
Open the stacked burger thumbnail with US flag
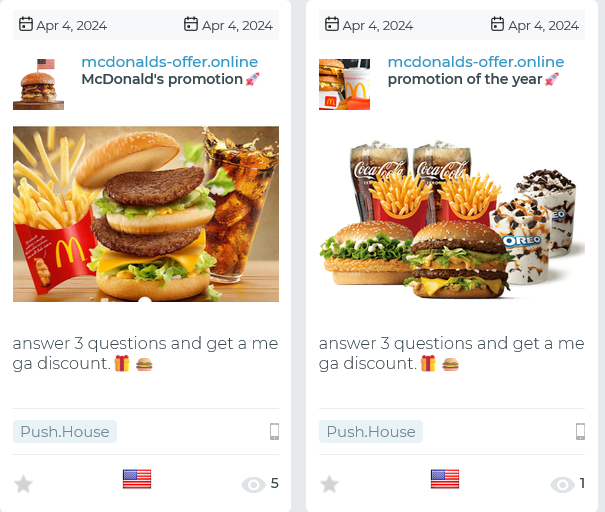[x=39, y=84]
